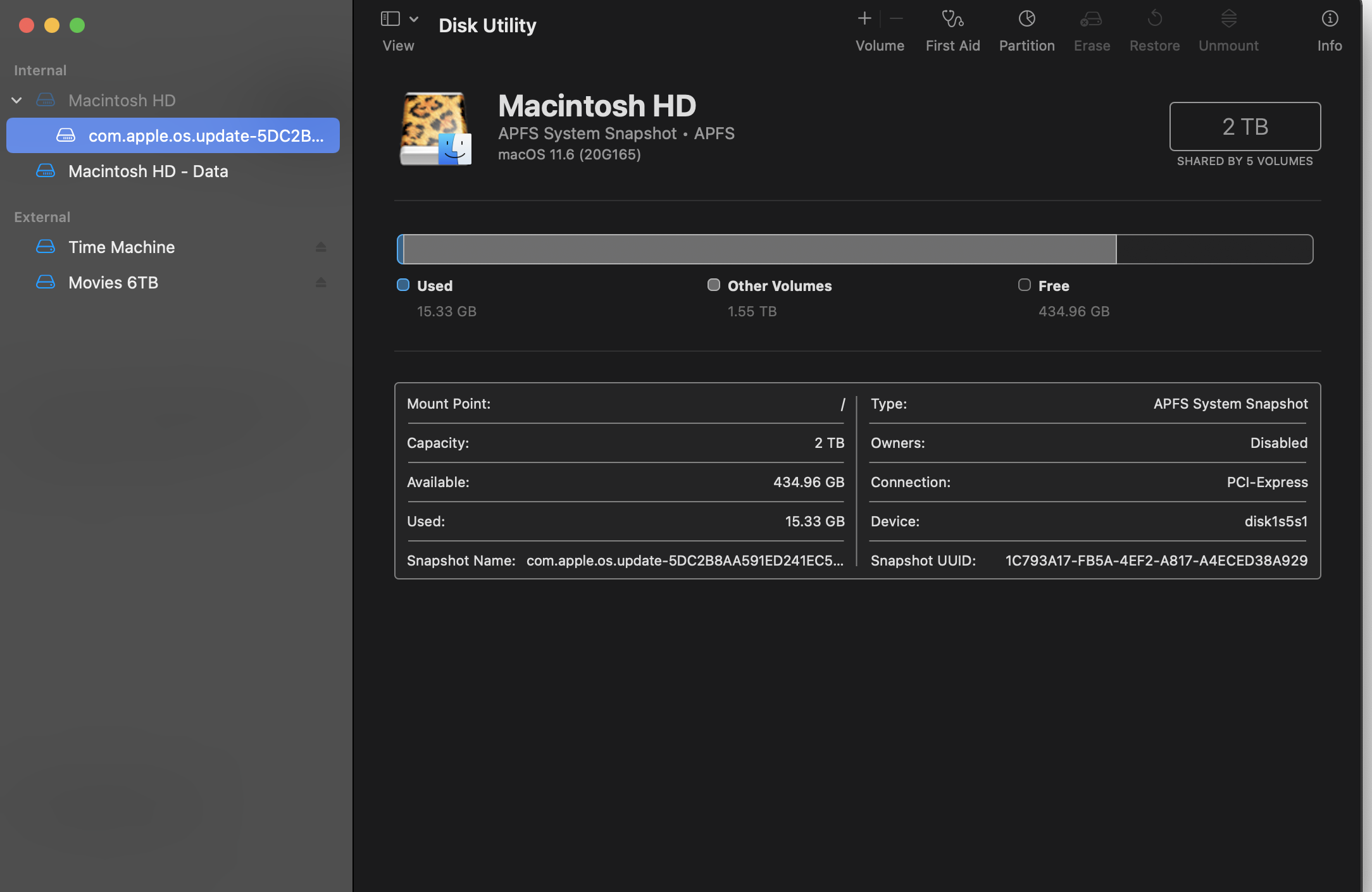The height and width of the screenshot is (892, 1372).
Task: Click the Erase toolbar icon
Action: click(1091, 19)
